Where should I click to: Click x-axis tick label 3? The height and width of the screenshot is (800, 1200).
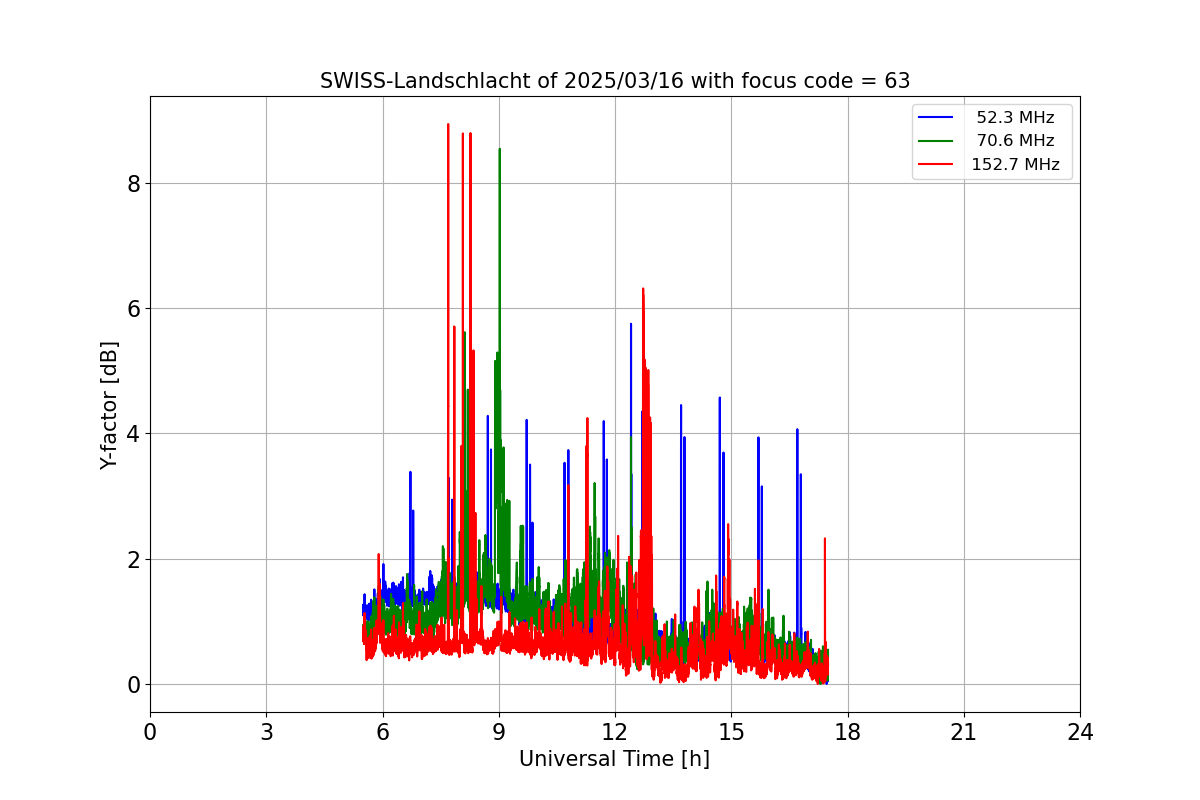click(266, 732)
